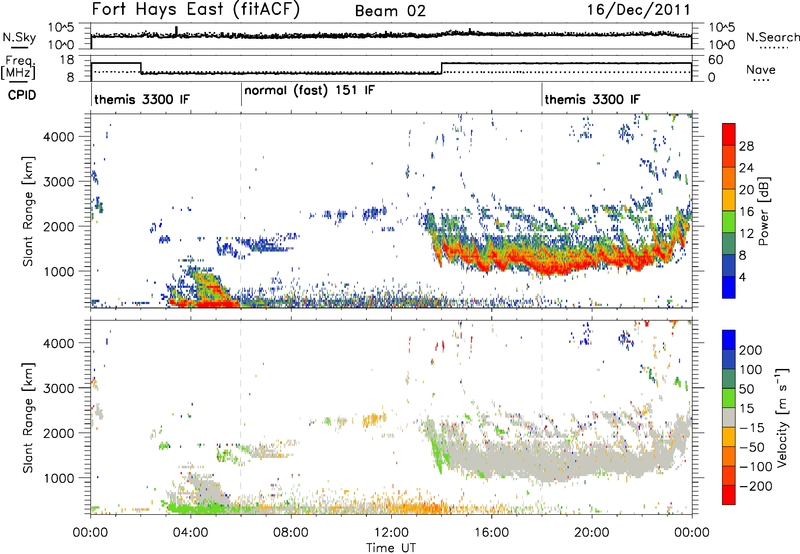Click the 'Nave' legend label
Screen dimensions: 800x554
[x=761, y=69]
